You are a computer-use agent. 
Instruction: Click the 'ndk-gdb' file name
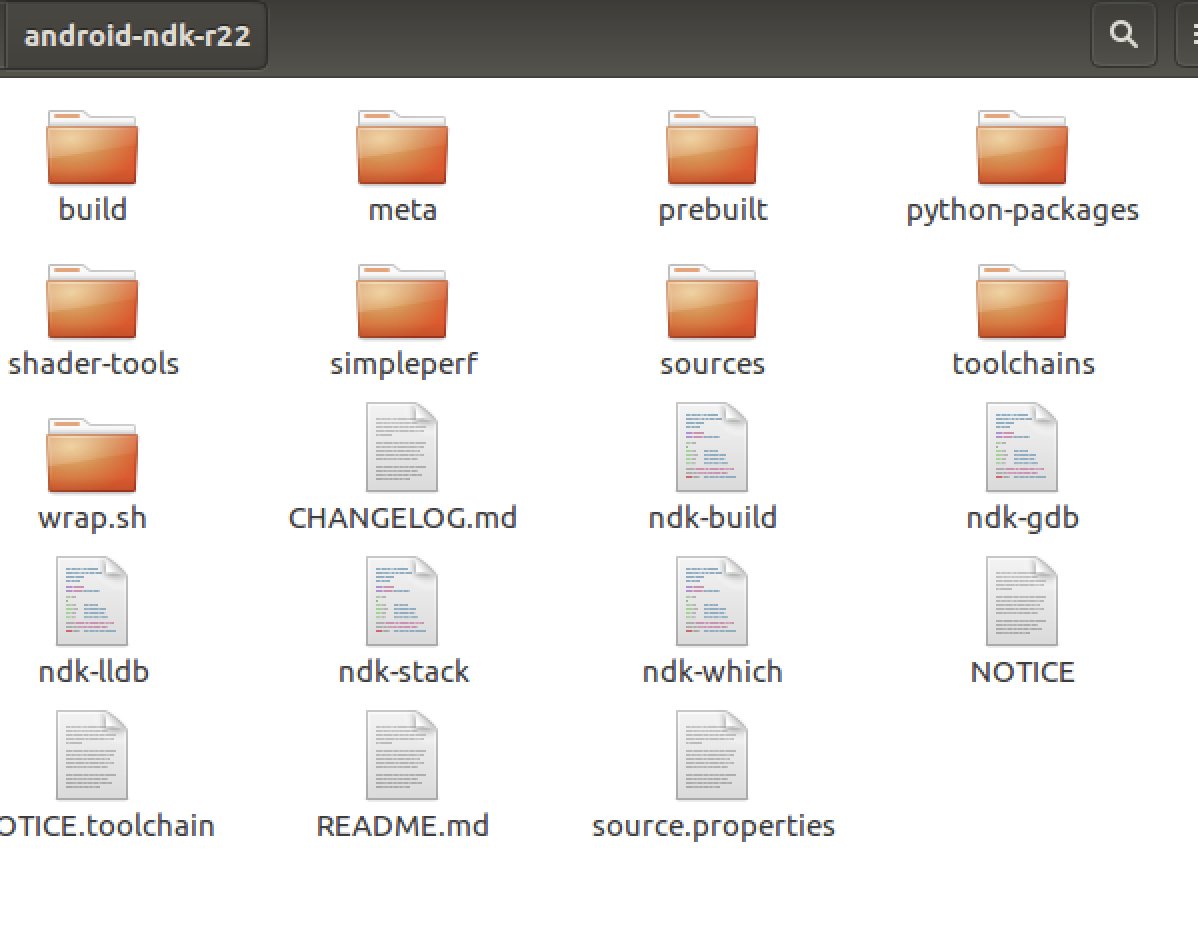tap(1022, 519)
